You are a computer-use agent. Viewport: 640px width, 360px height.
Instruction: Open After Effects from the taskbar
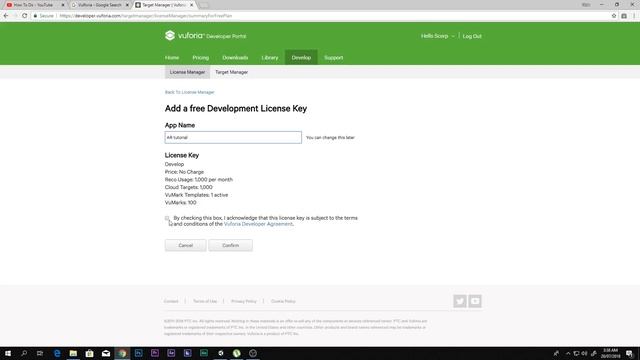(171, 353)
